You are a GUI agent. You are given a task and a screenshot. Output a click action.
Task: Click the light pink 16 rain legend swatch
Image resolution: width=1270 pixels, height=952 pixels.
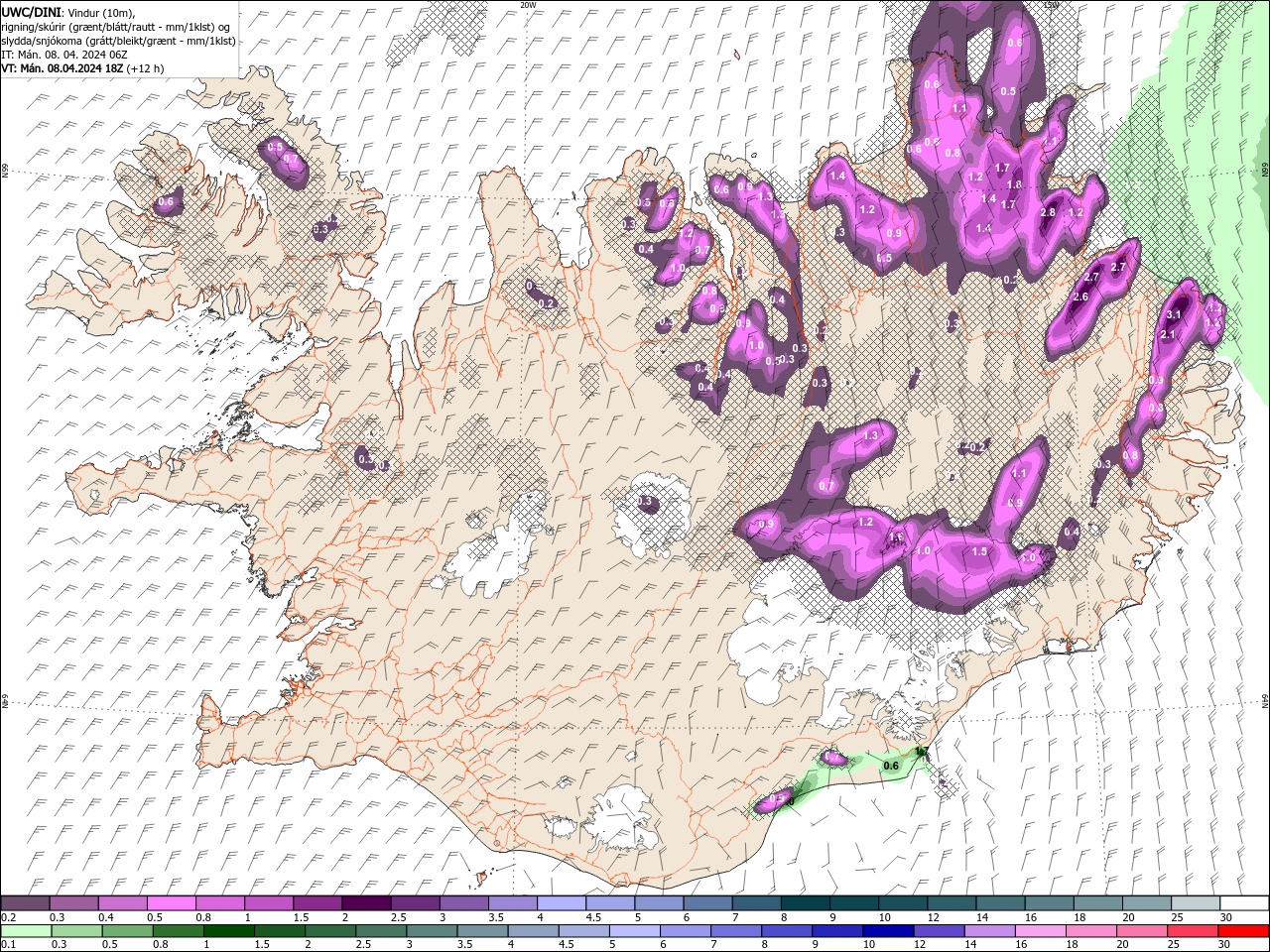pyautogui.click(x=1040, y=930)
